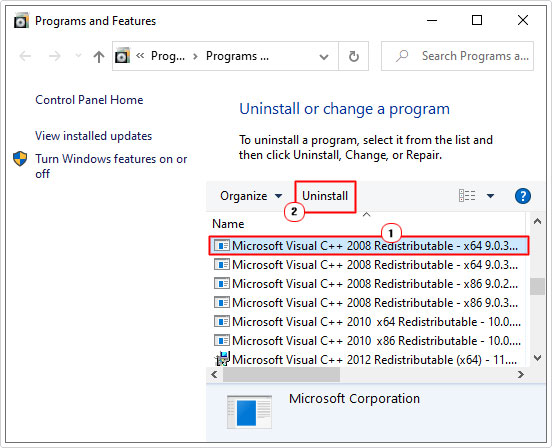
Task: Open Control Panel Home link
Action: [89, 100]
